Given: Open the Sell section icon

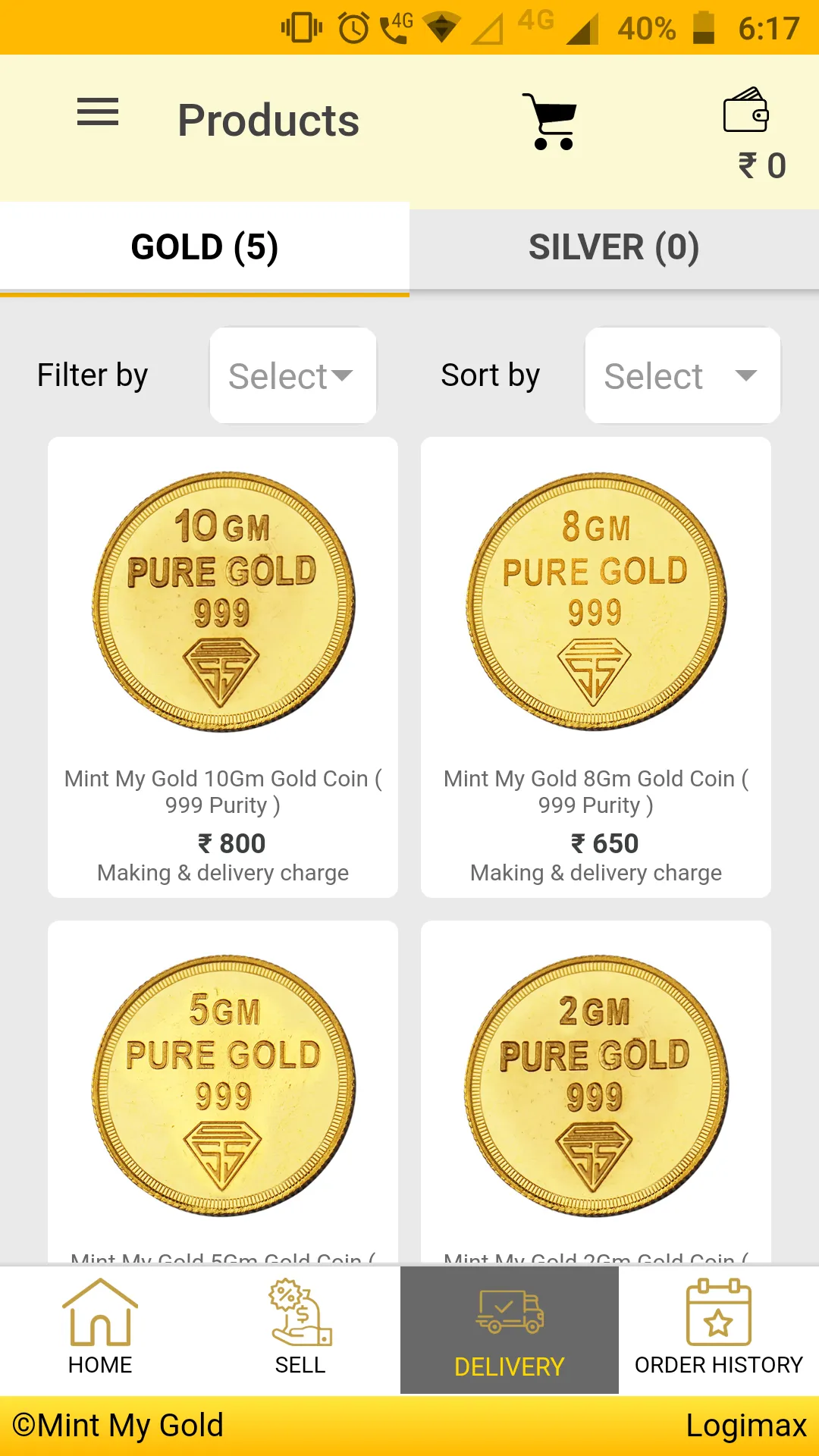Looking at the screenshot, I should pyautogui.click(x=300, y=1312).
